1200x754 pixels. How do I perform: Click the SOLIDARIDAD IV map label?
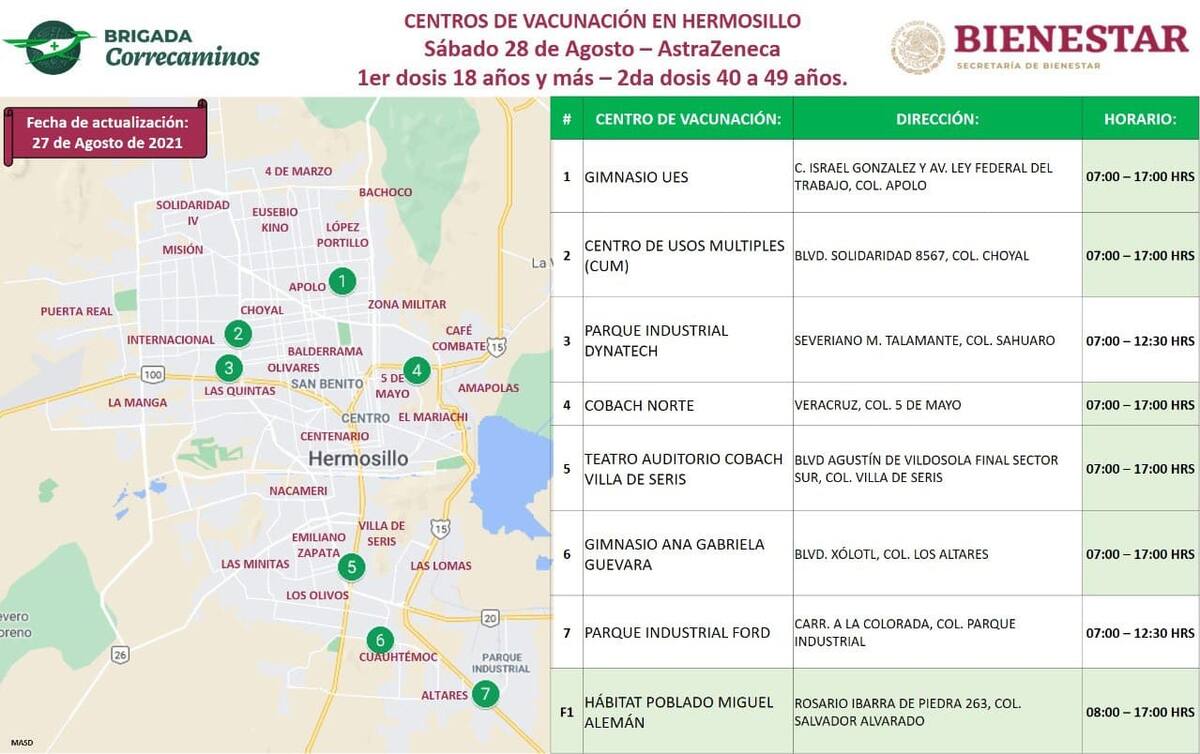point(193,212)
